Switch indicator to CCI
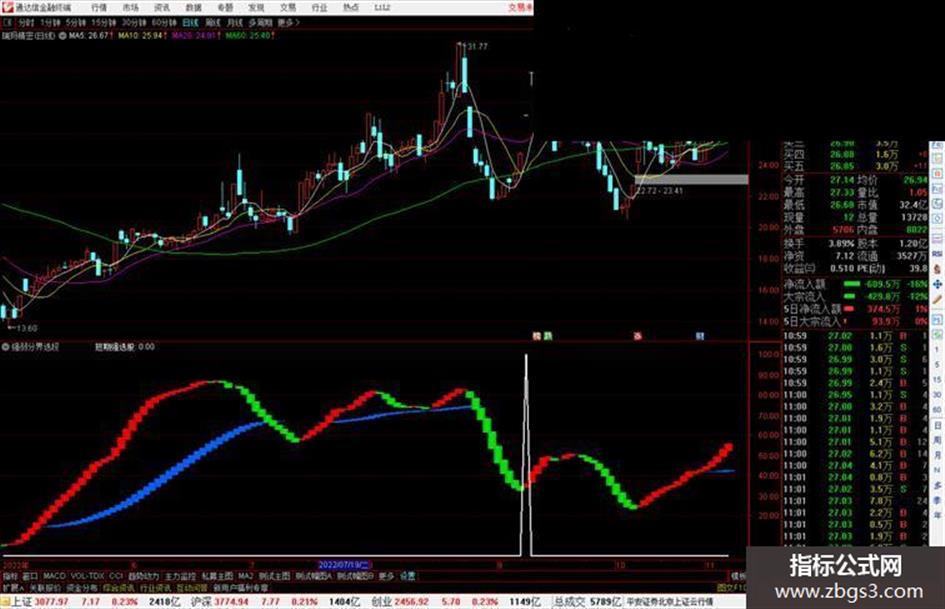The height and width of the screenshot is (609, 945). (116, 576)
